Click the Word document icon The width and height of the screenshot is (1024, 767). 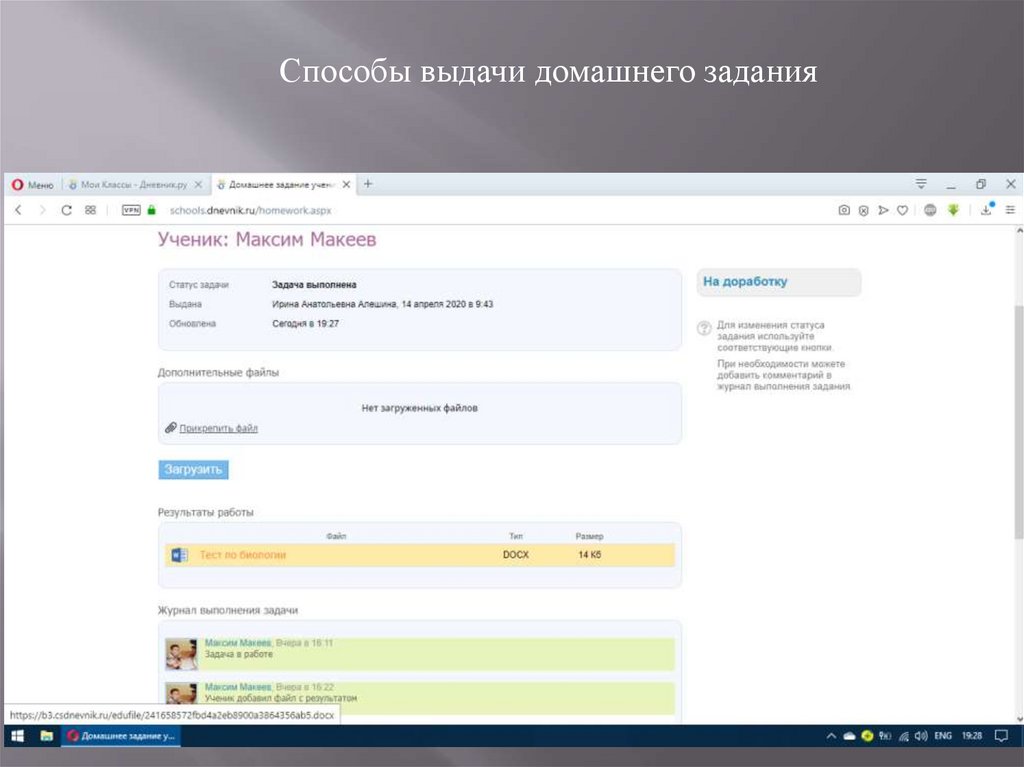pos(179,555)
